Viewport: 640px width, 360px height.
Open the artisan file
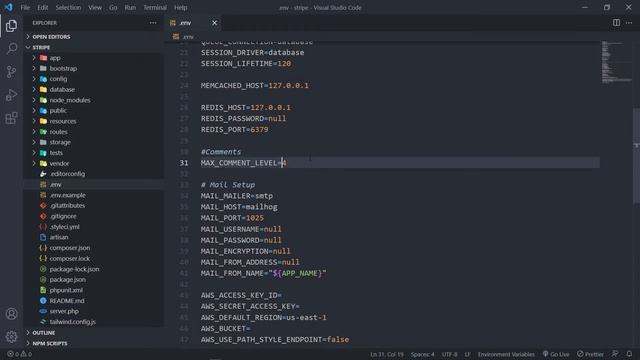pyautogui.click(x=94, y=237)
